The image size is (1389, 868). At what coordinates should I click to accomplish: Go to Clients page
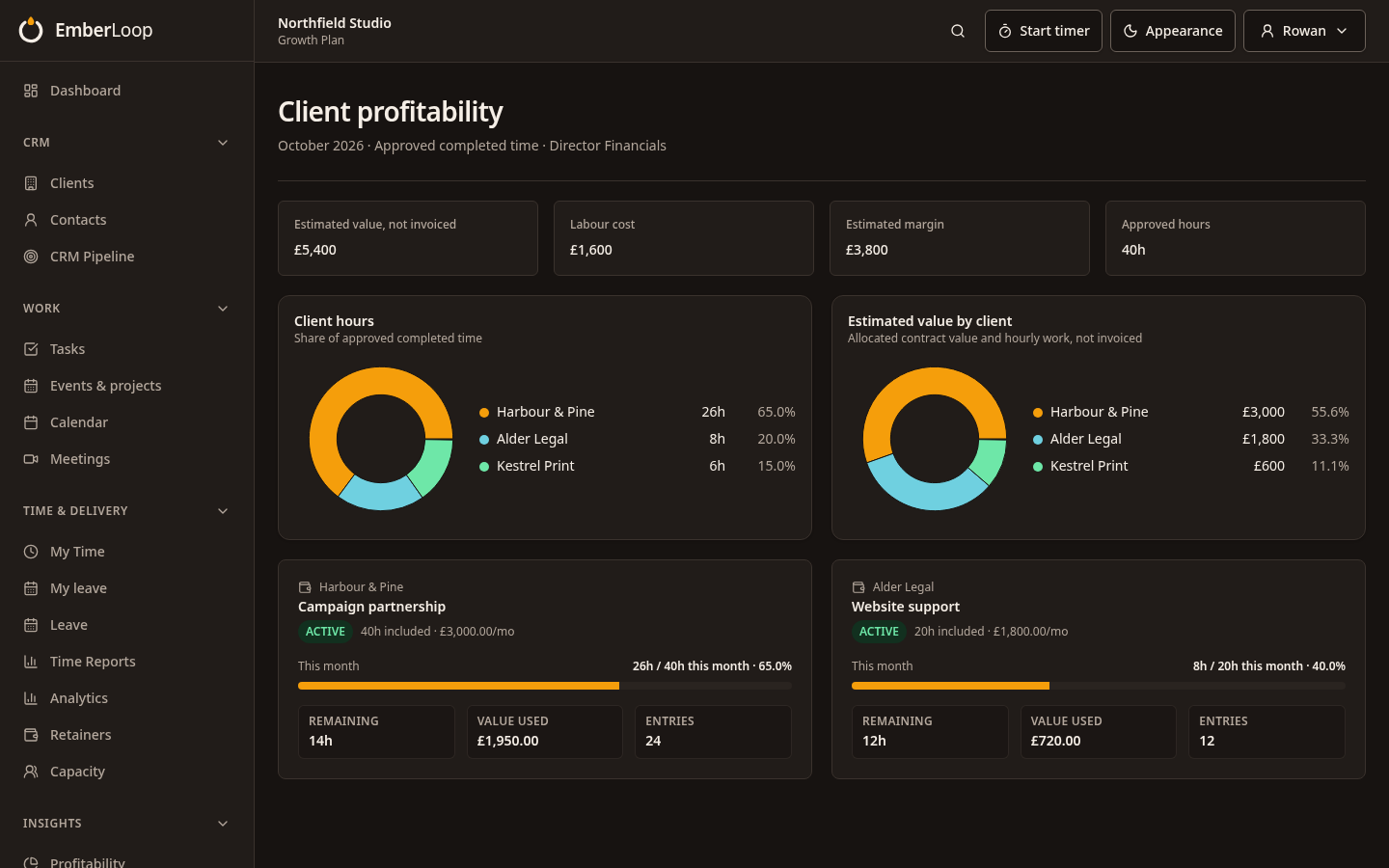(126, 183)
